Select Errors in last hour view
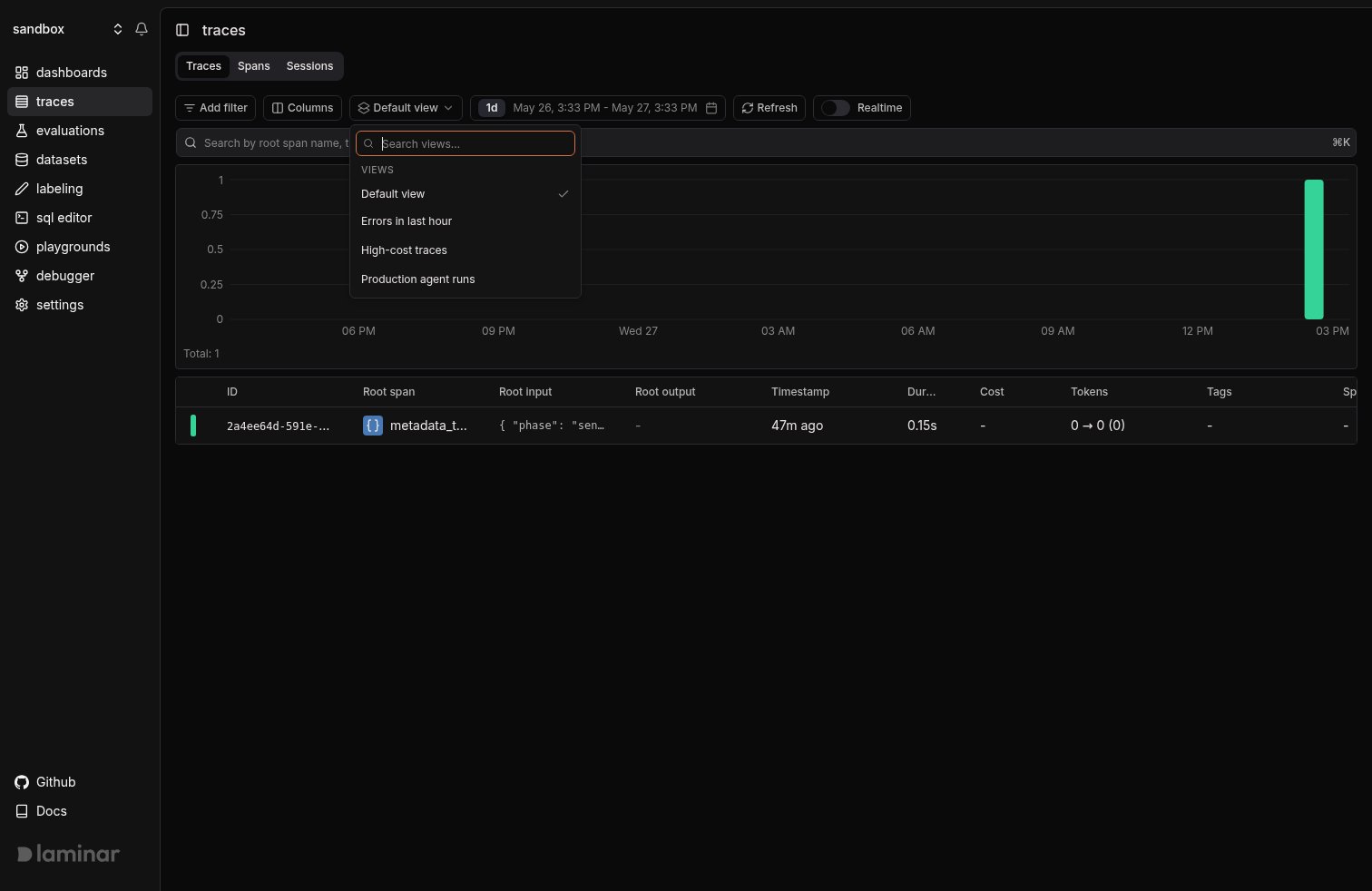 tap(465, 221)
